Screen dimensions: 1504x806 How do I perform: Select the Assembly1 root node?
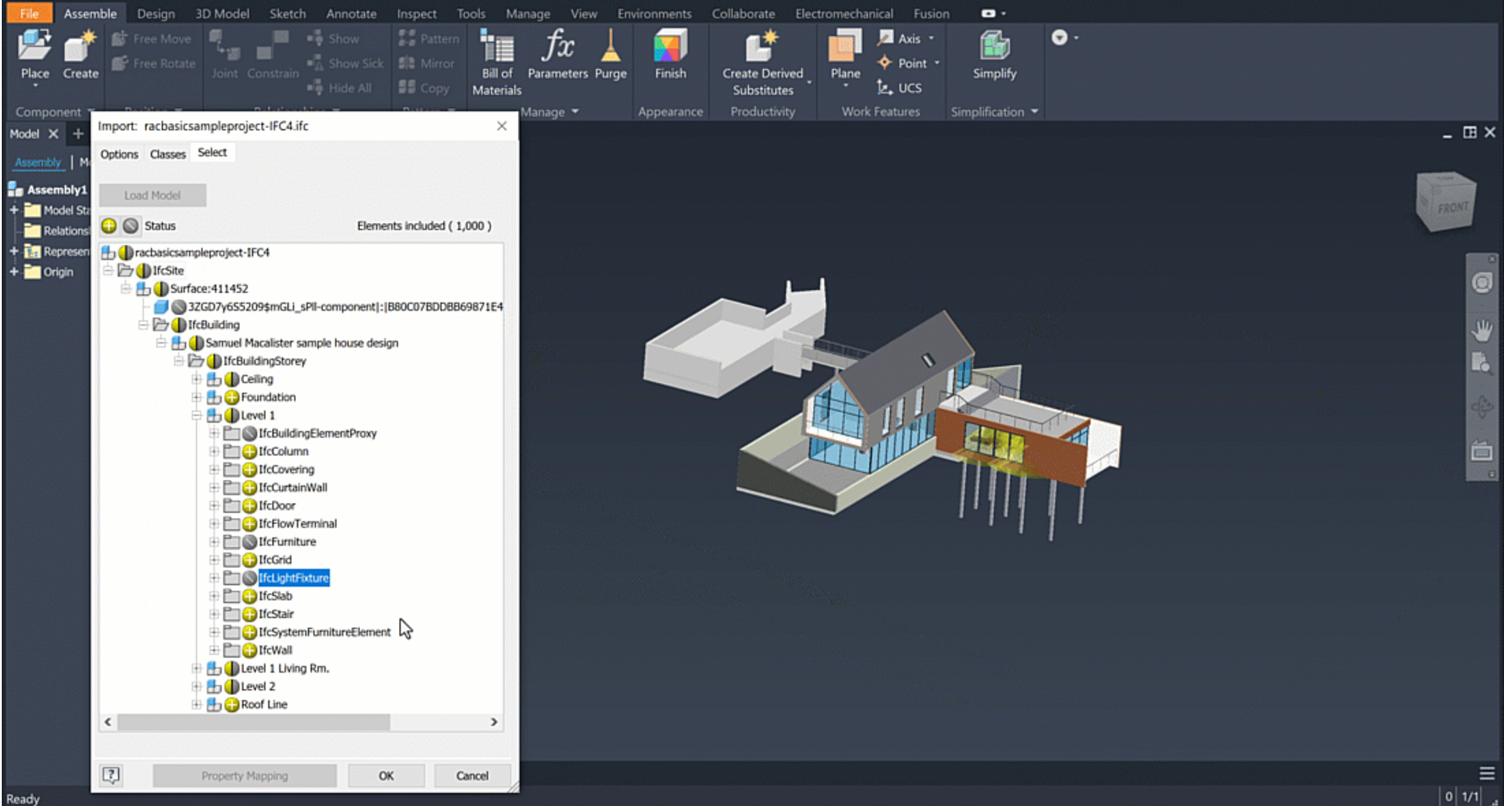[x=57, y=190]
